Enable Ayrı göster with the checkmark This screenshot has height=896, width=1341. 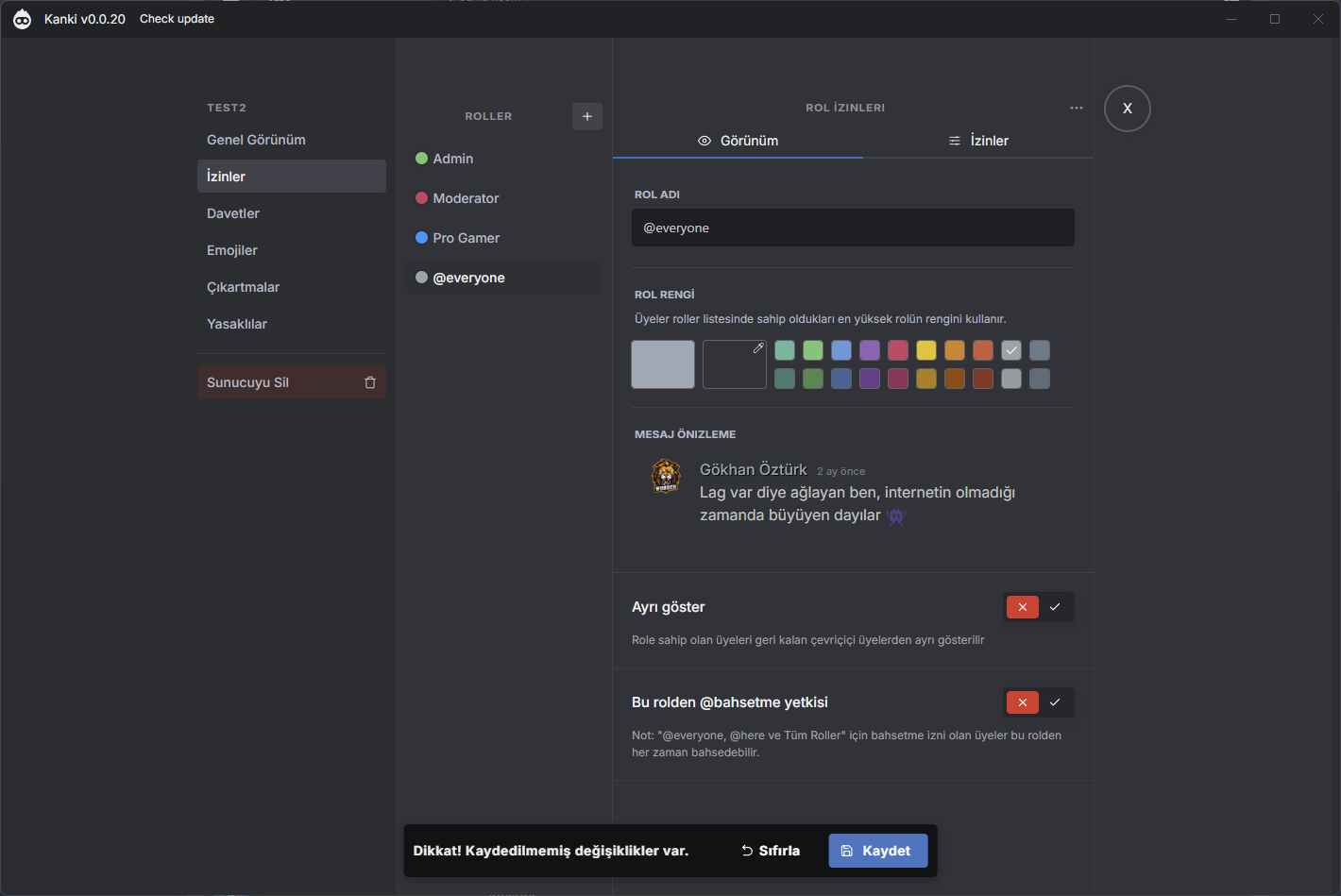pyautogui.click(x=1055, y=607)
